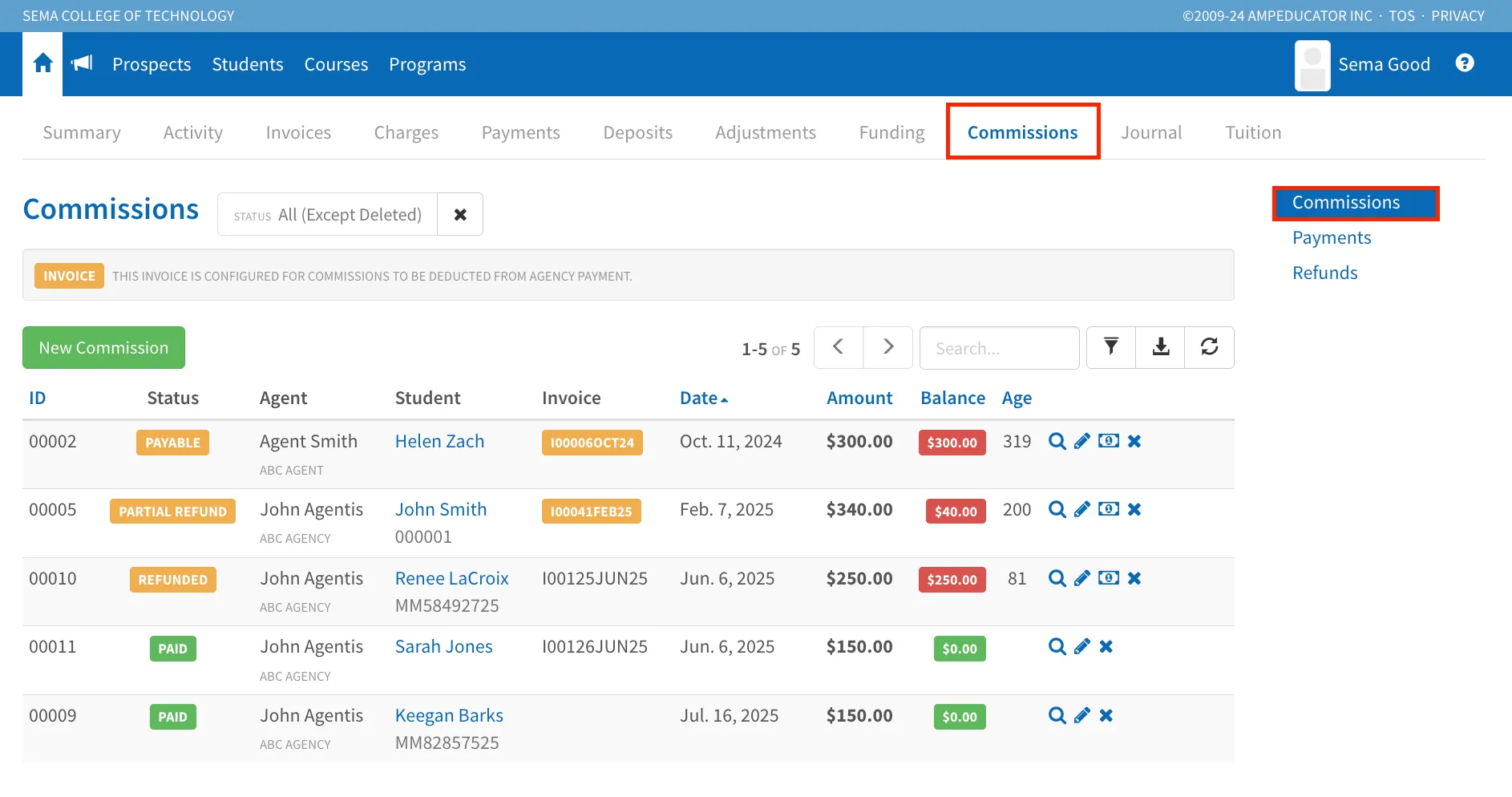Open student Helen Zach link
The width and height of the screenshot is (1512, 797).
tap(439, 441)
